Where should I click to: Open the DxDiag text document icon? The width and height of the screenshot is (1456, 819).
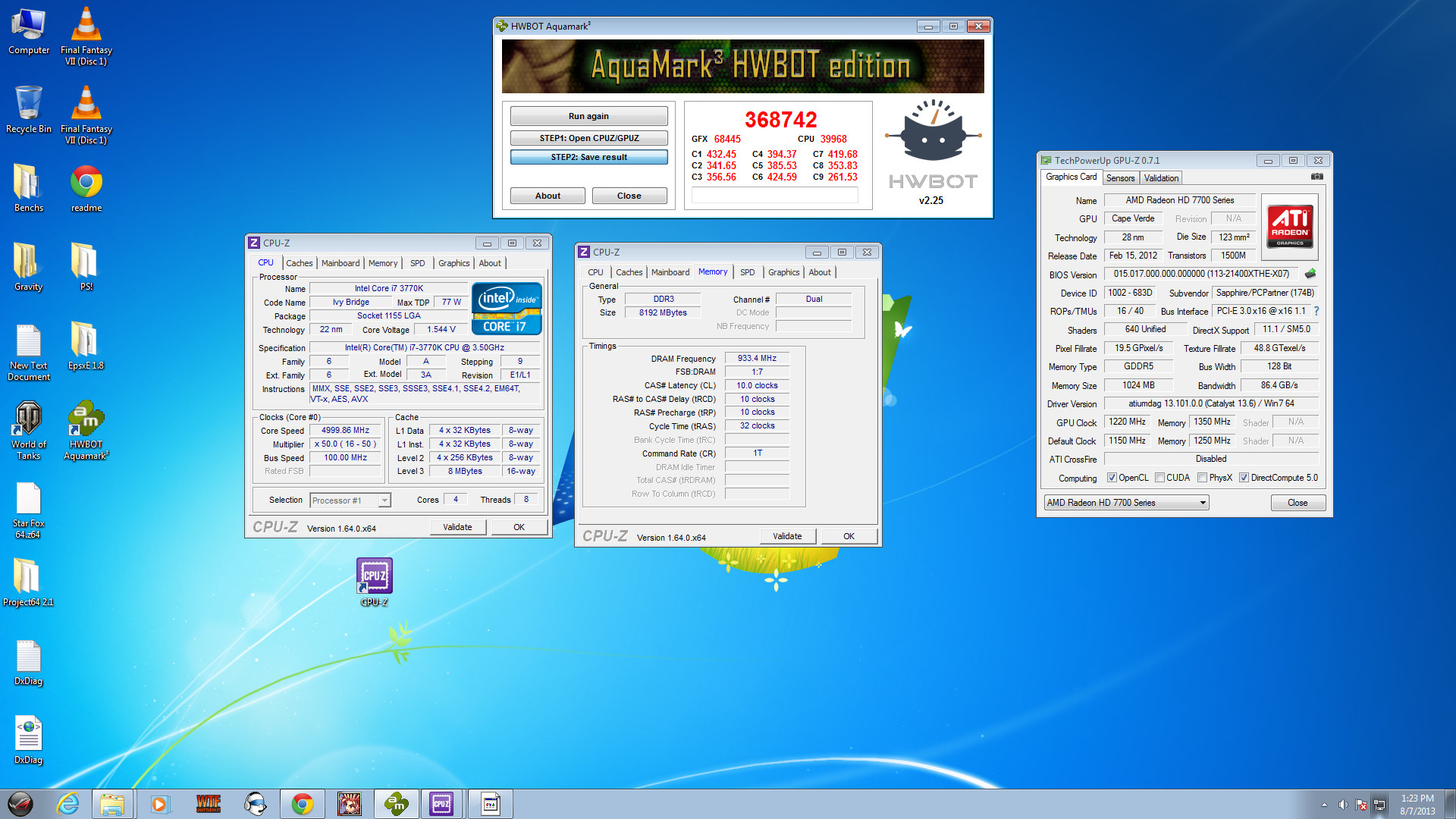(29, 662)
